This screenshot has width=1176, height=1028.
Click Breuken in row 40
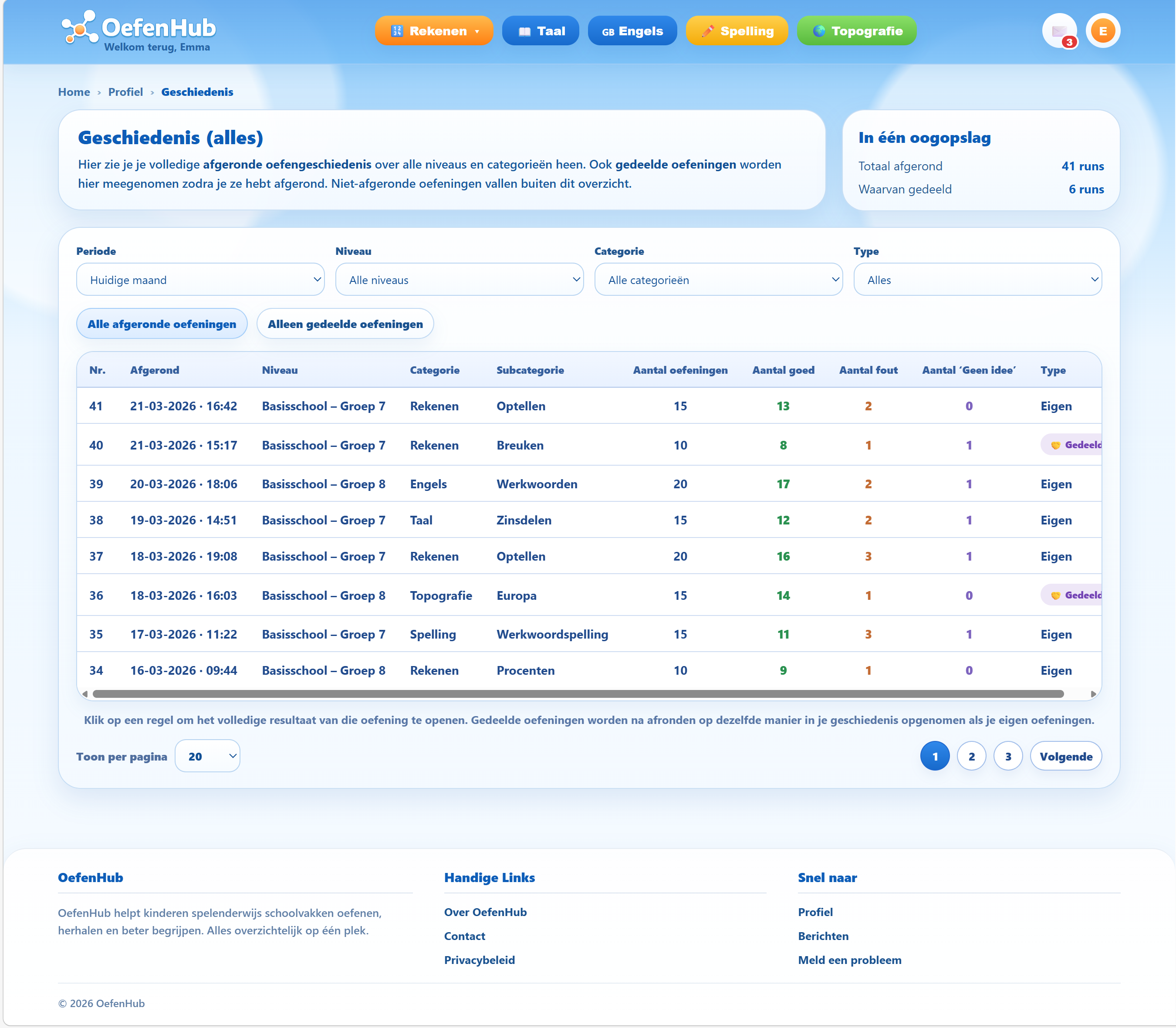click(x=520, y=445)
